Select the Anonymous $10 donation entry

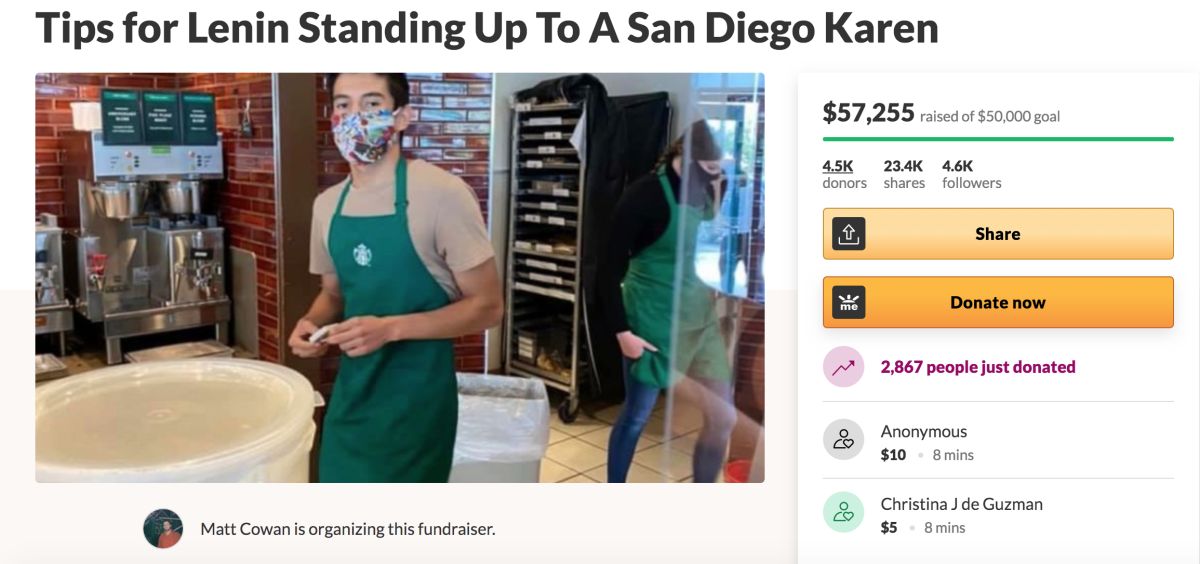click(x=998, y=439)
